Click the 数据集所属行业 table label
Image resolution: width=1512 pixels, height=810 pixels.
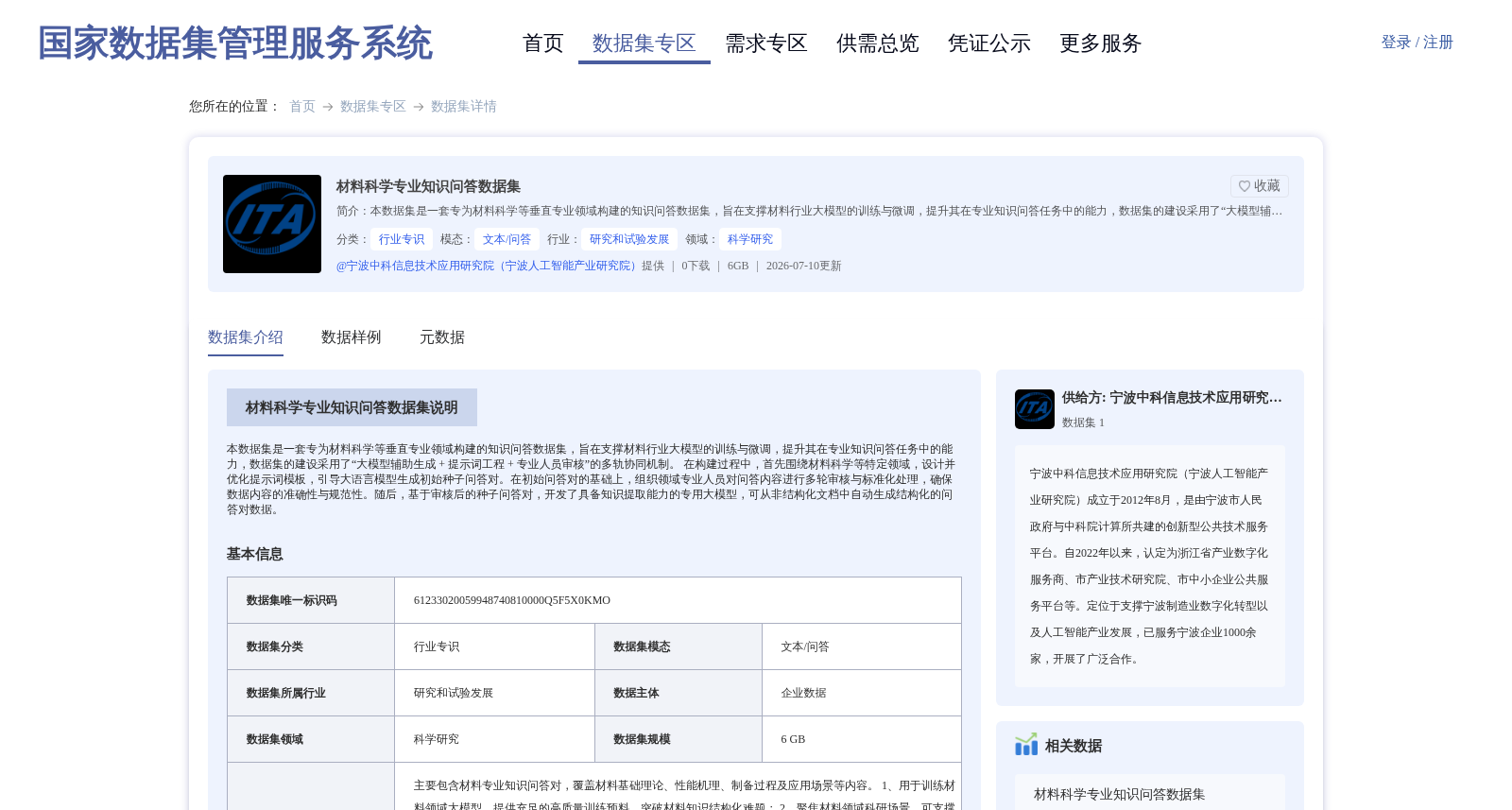coord(286,693)
